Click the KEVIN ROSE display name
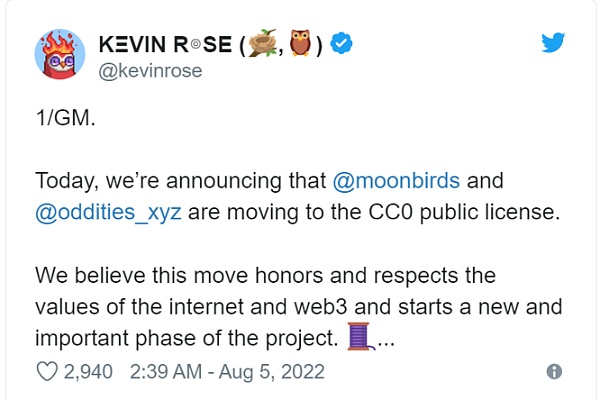This screenshot has height=401, width=600. 165,45
